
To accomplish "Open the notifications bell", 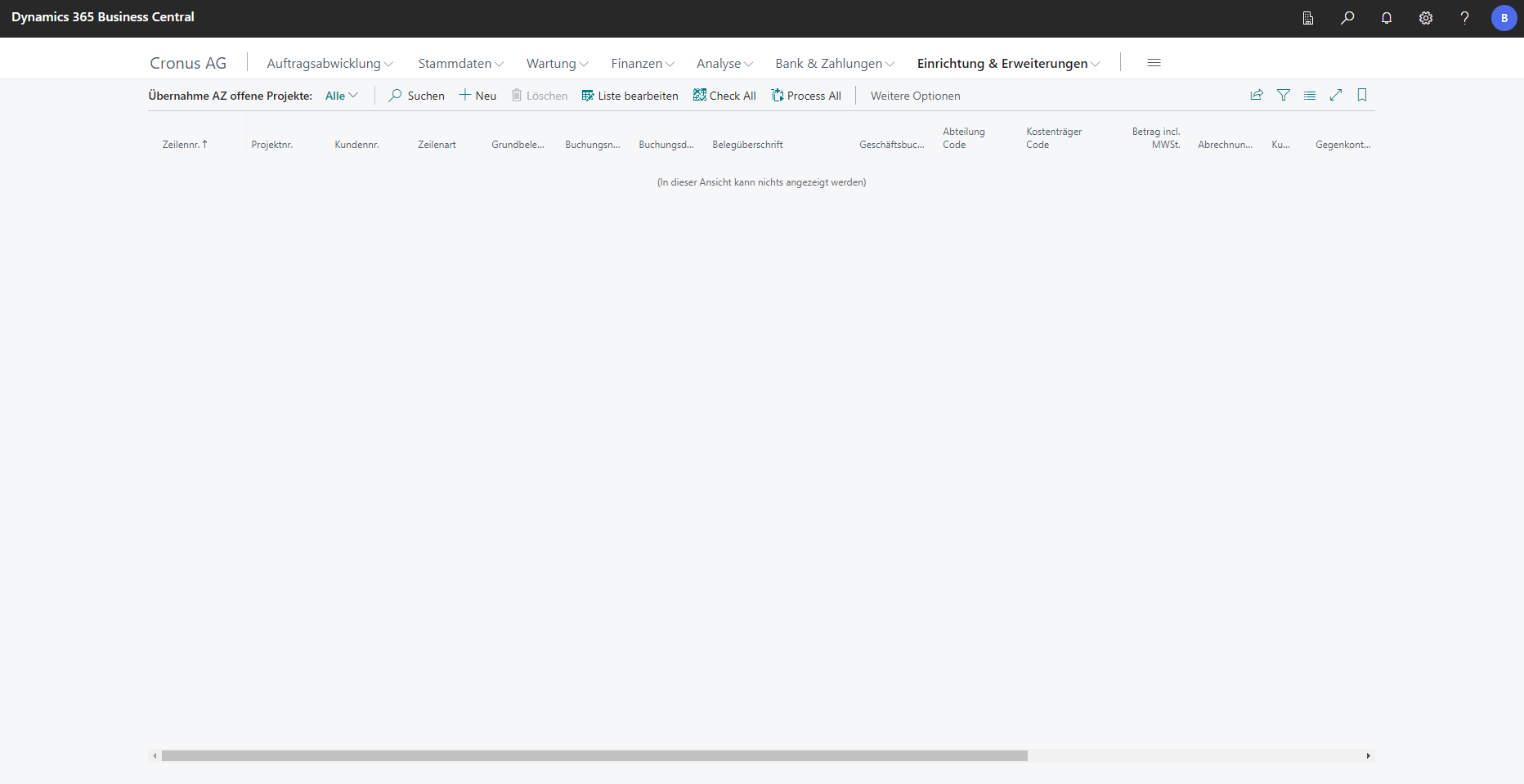I will coord(1387,18).
